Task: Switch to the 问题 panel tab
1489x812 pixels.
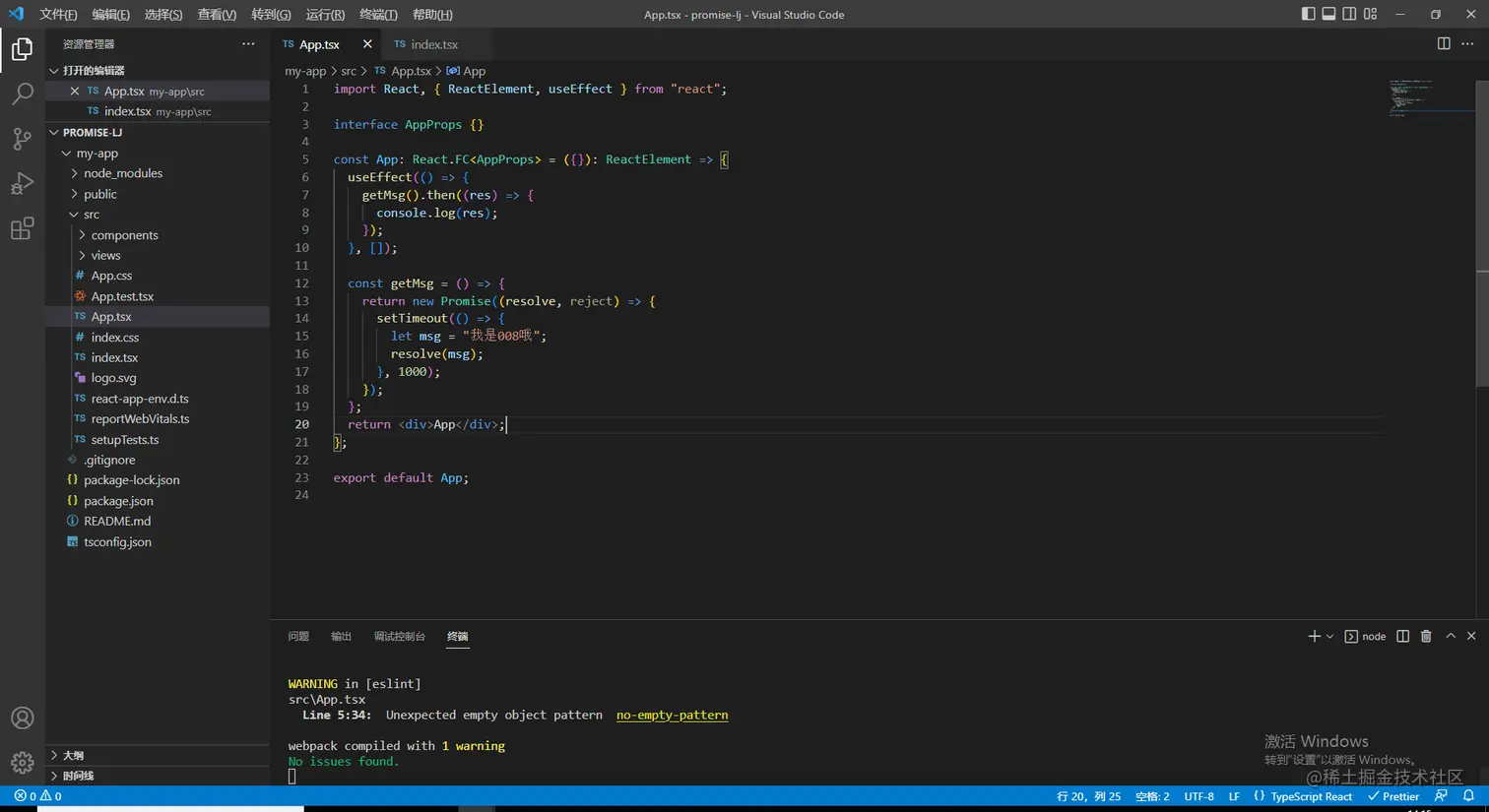Action: pyautogui.click(x=298, y=637)
